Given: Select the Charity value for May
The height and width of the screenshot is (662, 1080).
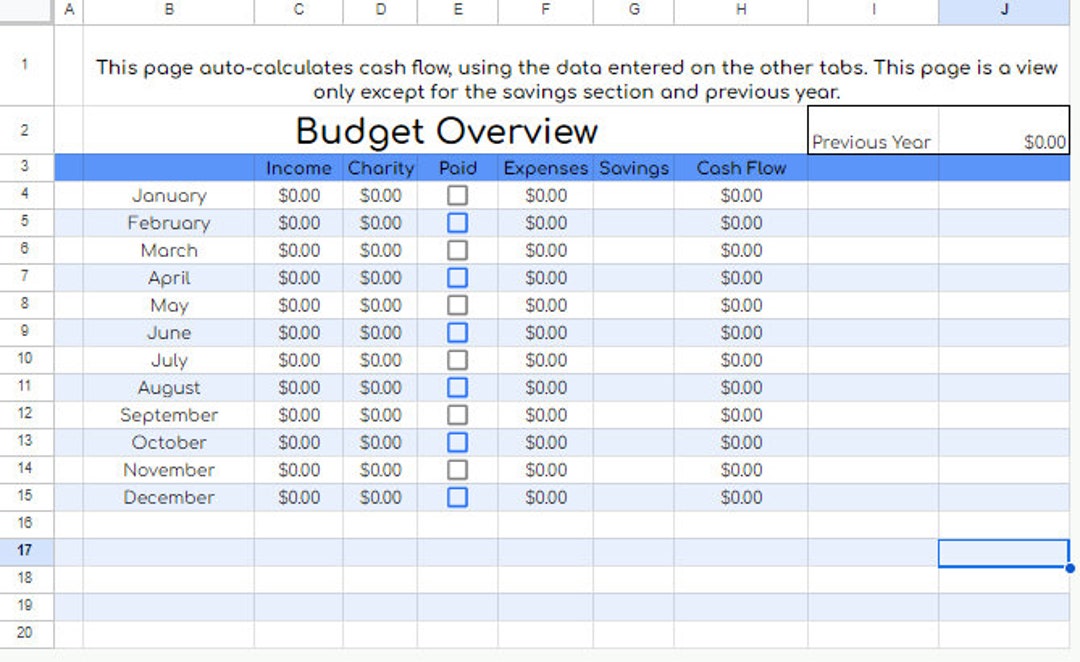Looking at the screenshot, I should point(380,305).
